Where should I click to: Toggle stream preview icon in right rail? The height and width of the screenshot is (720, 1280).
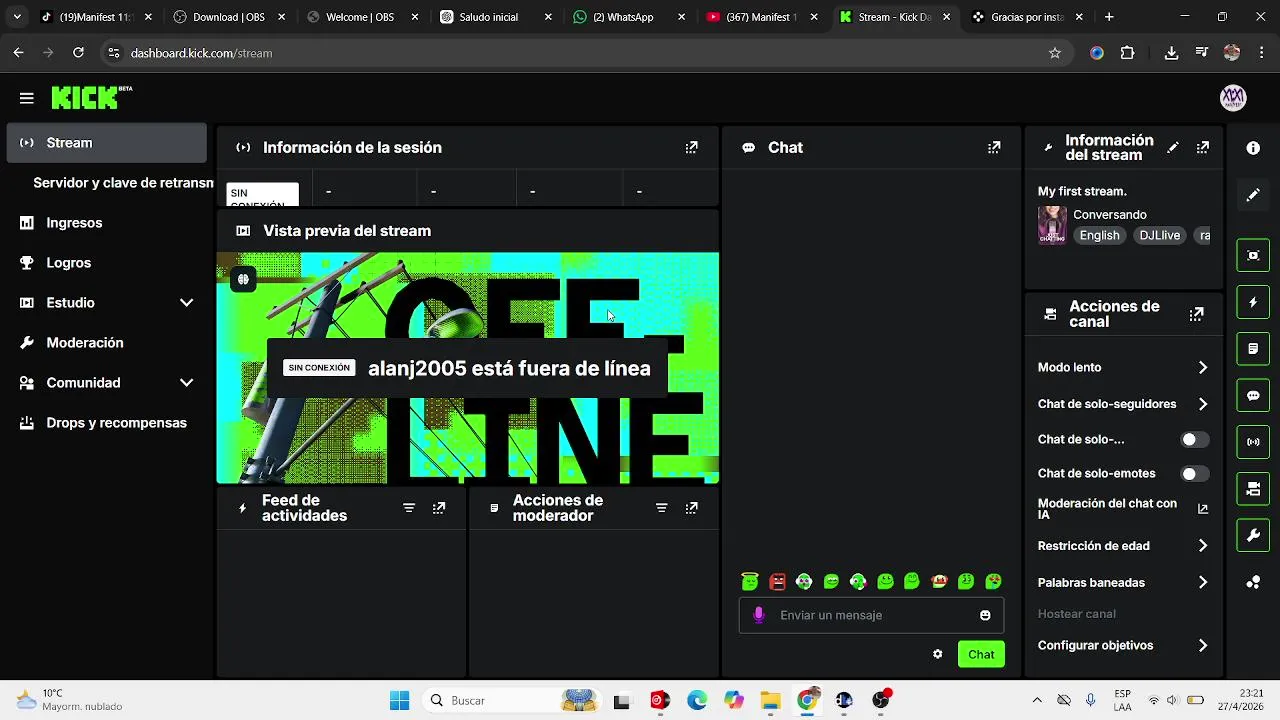(x=1253, y=255)
